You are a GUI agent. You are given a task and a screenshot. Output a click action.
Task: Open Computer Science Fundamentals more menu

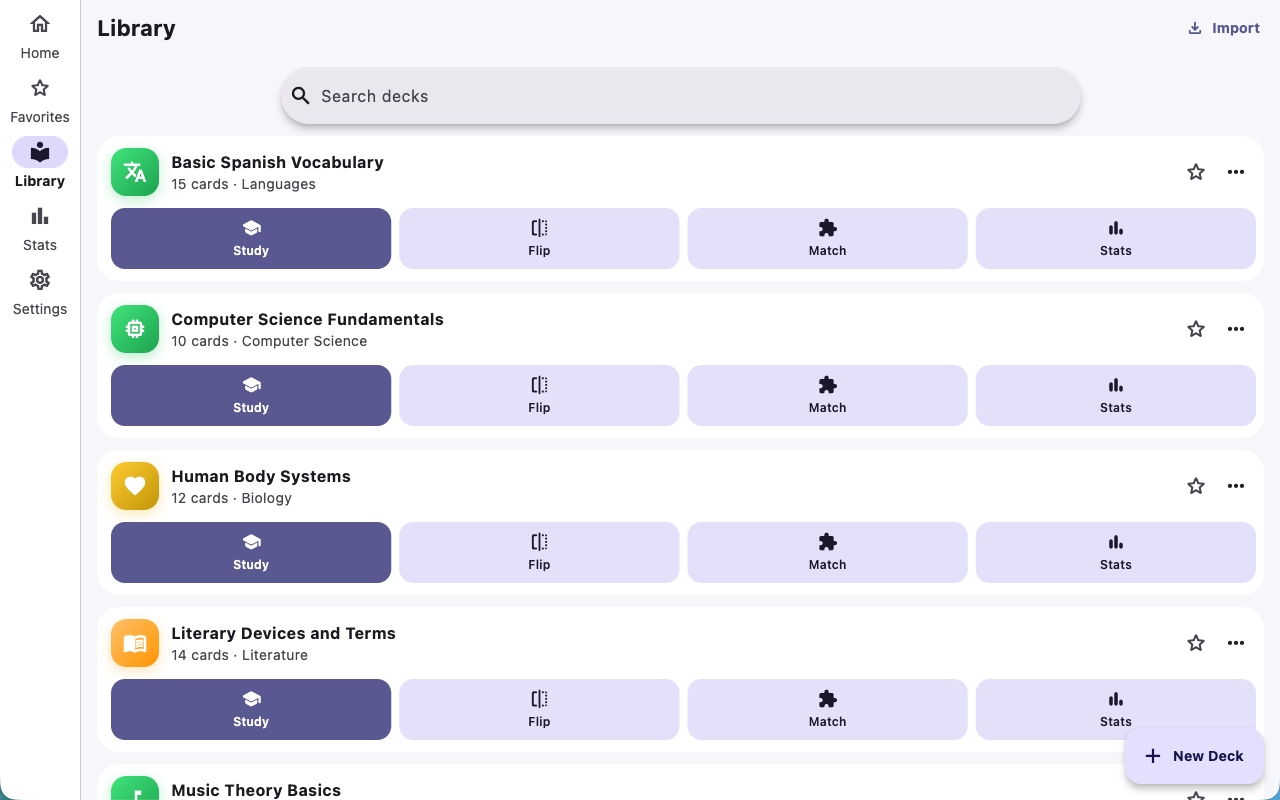1236,329
